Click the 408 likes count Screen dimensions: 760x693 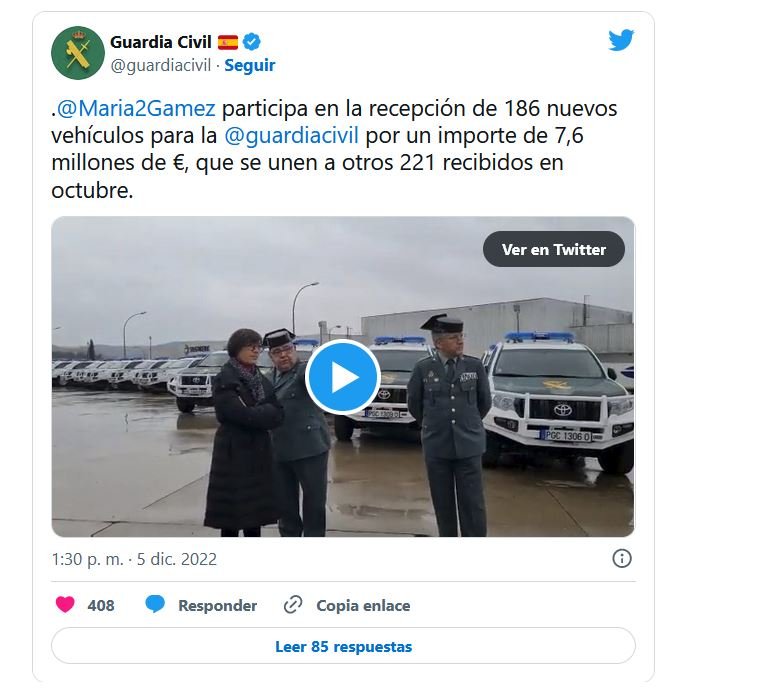(101, 605)
